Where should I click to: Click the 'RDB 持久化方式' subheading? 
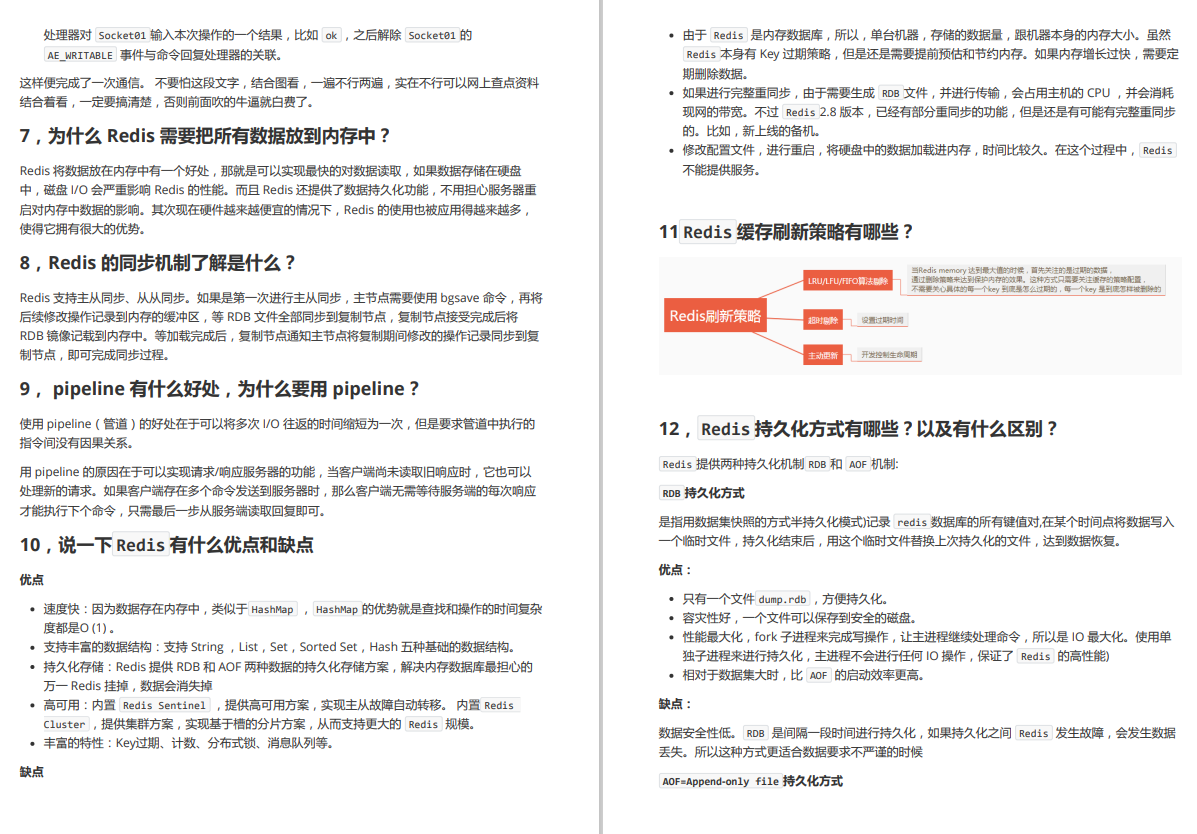[702, 493]
